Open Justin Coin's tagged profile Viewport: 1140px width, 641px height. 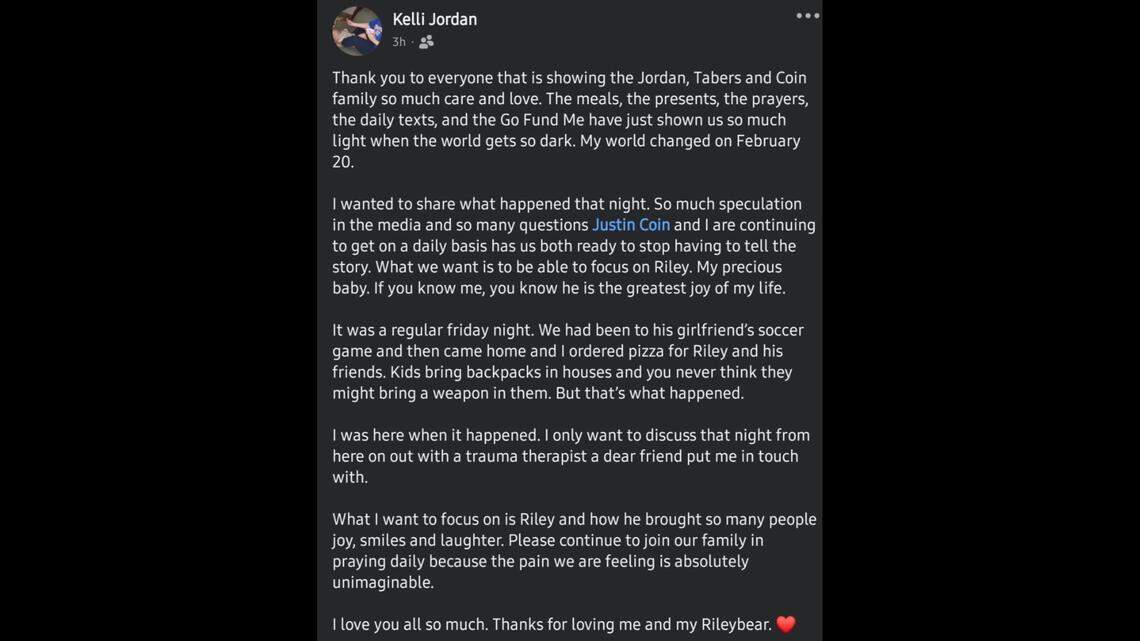point(630,224)
